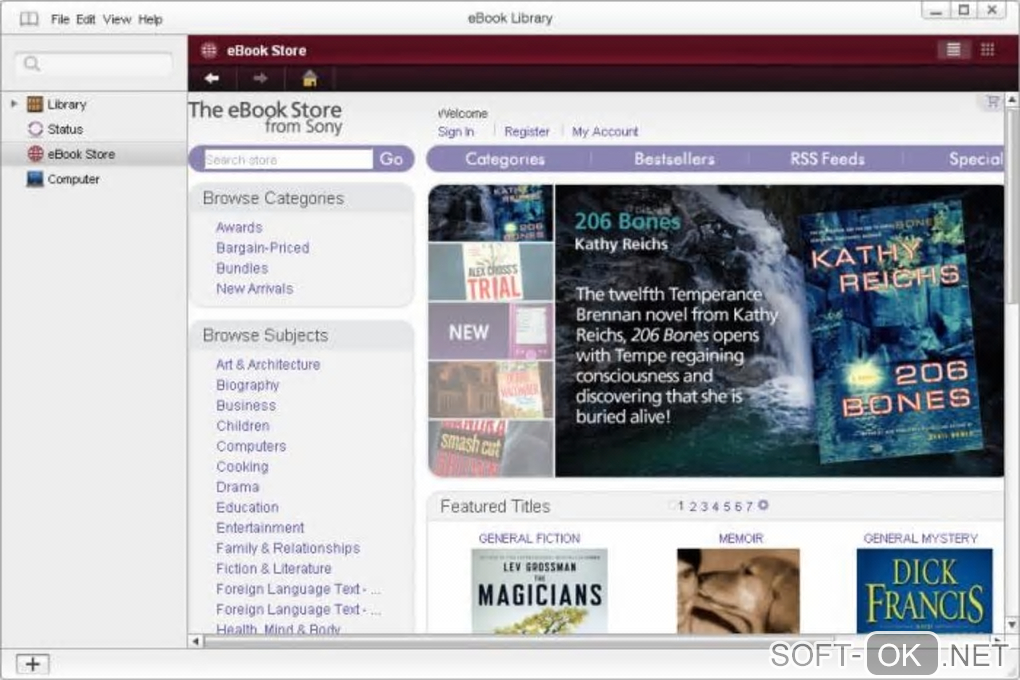
Task: Open the Bestsellers store tab
Action: (x=674, y=159)
